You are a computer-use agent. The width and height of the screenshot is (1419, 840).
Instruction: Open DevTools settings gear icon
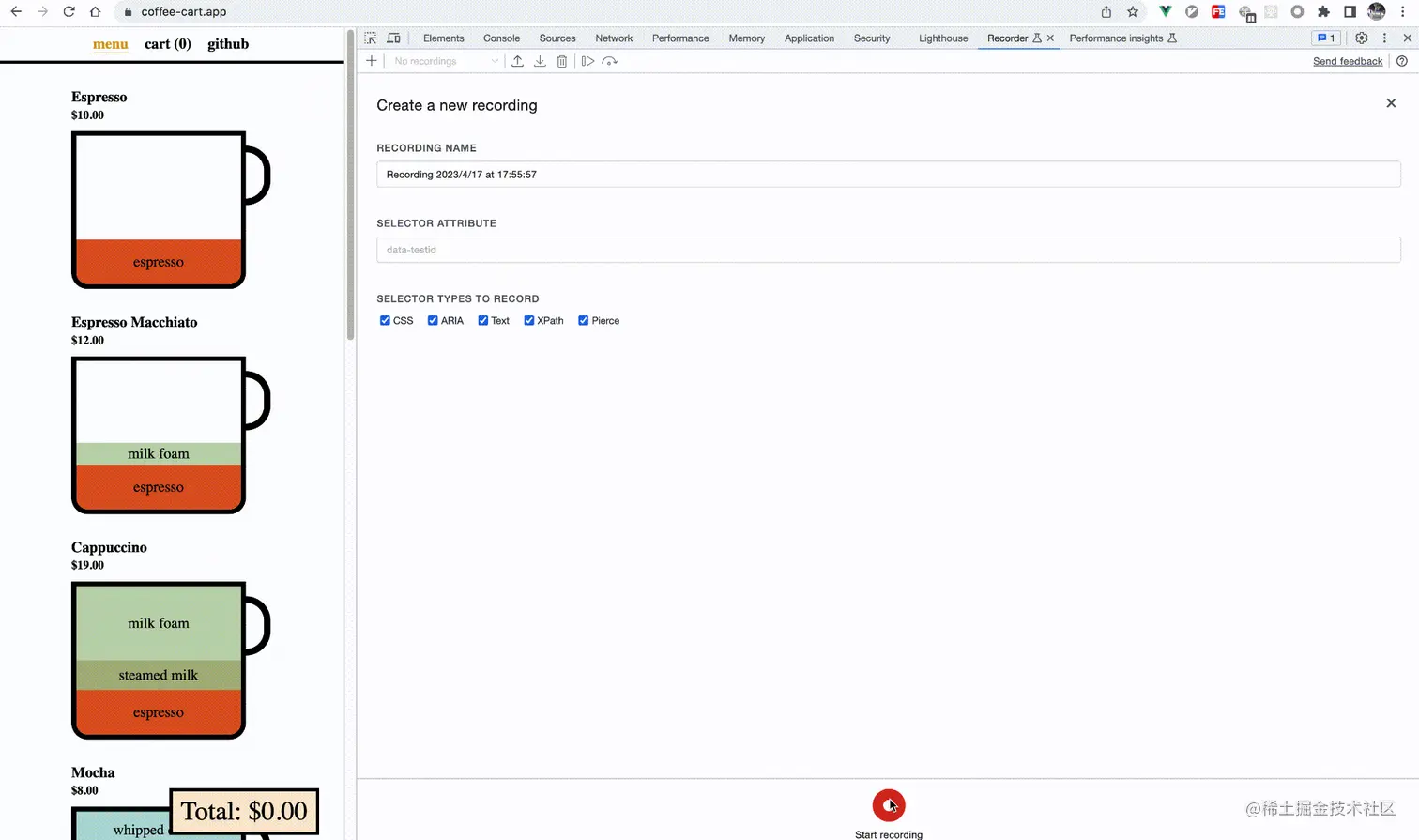pyautogui.click(x=1362, y=38)
